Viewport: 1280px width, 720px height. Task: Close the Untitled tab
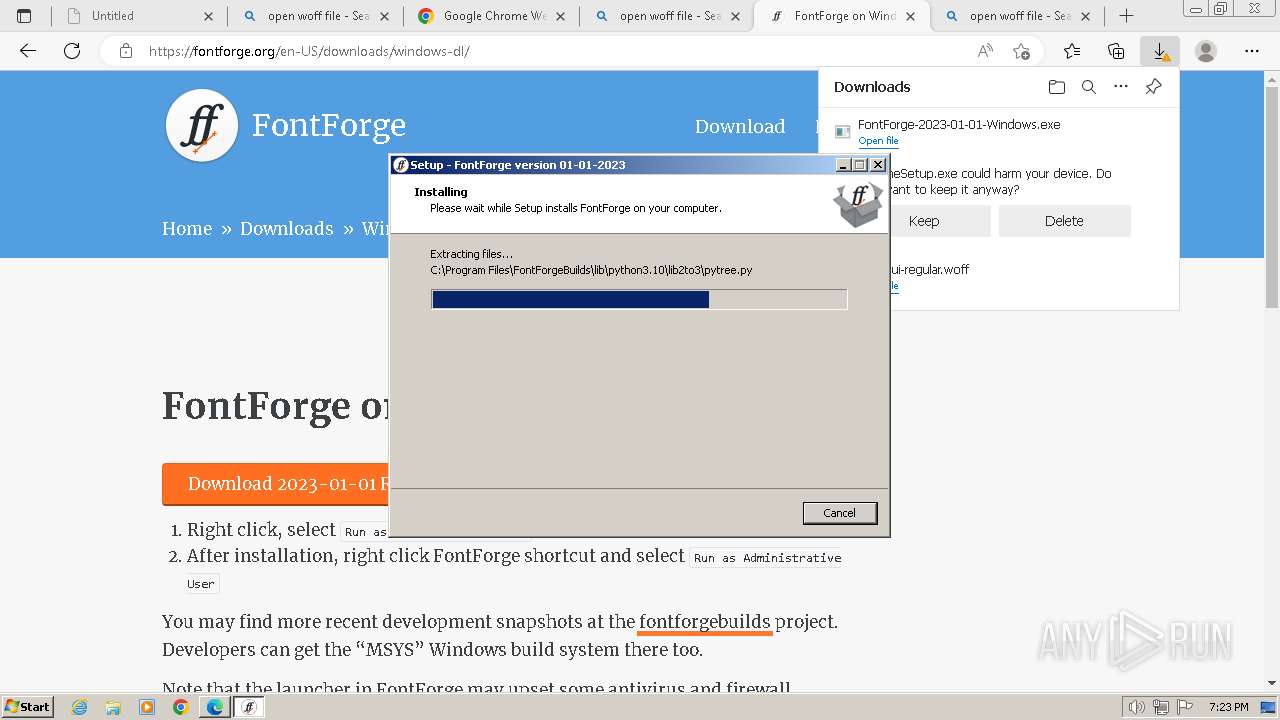coord(208,16)
